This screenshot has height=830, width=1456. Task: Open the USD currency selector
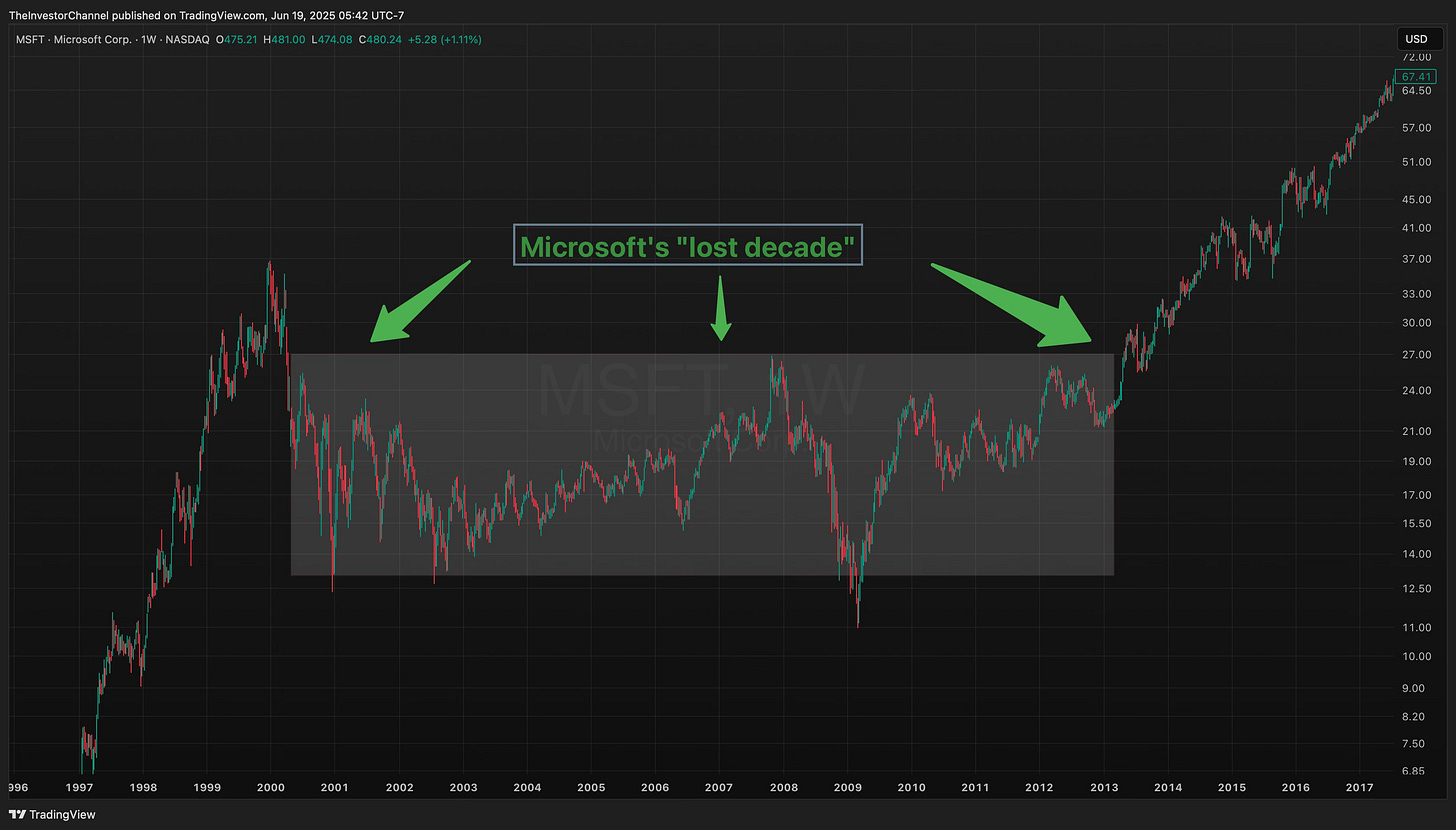[x=1421, y=40]
